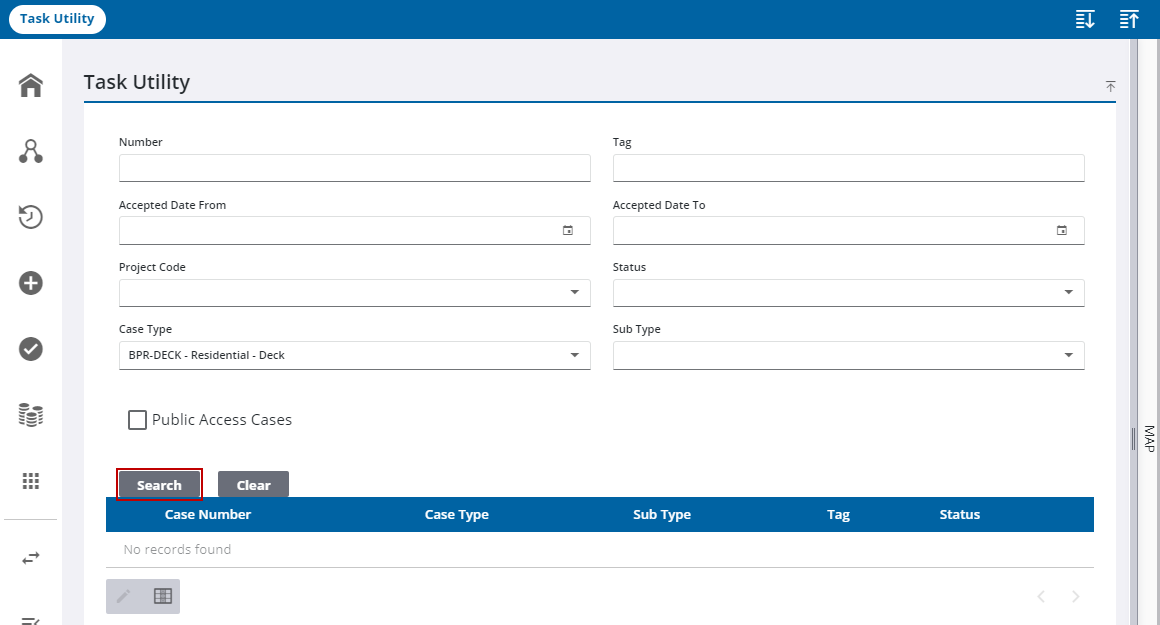Click the coins stack sidebar icon

click(31, 415)
